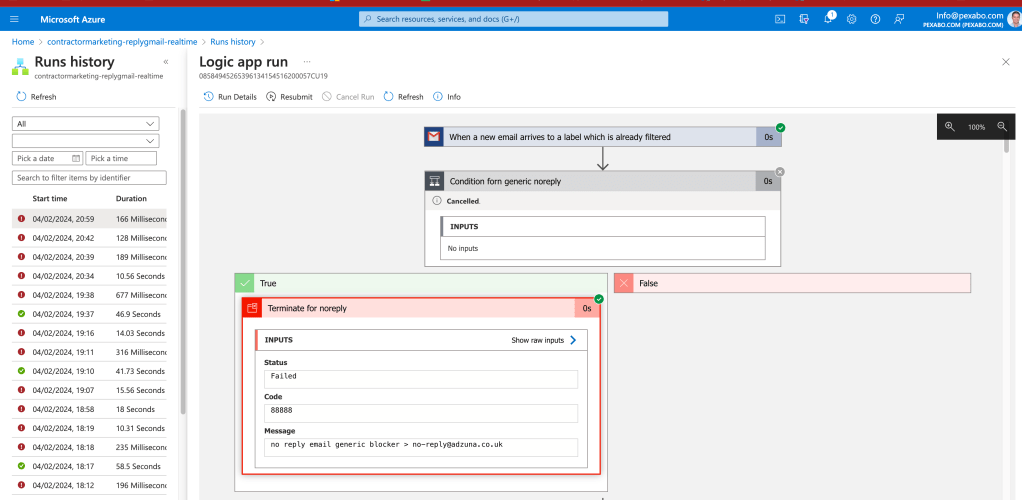Open Run Details
The height and width of the screenshot is (500, 1022).
(x=230, y=96)
